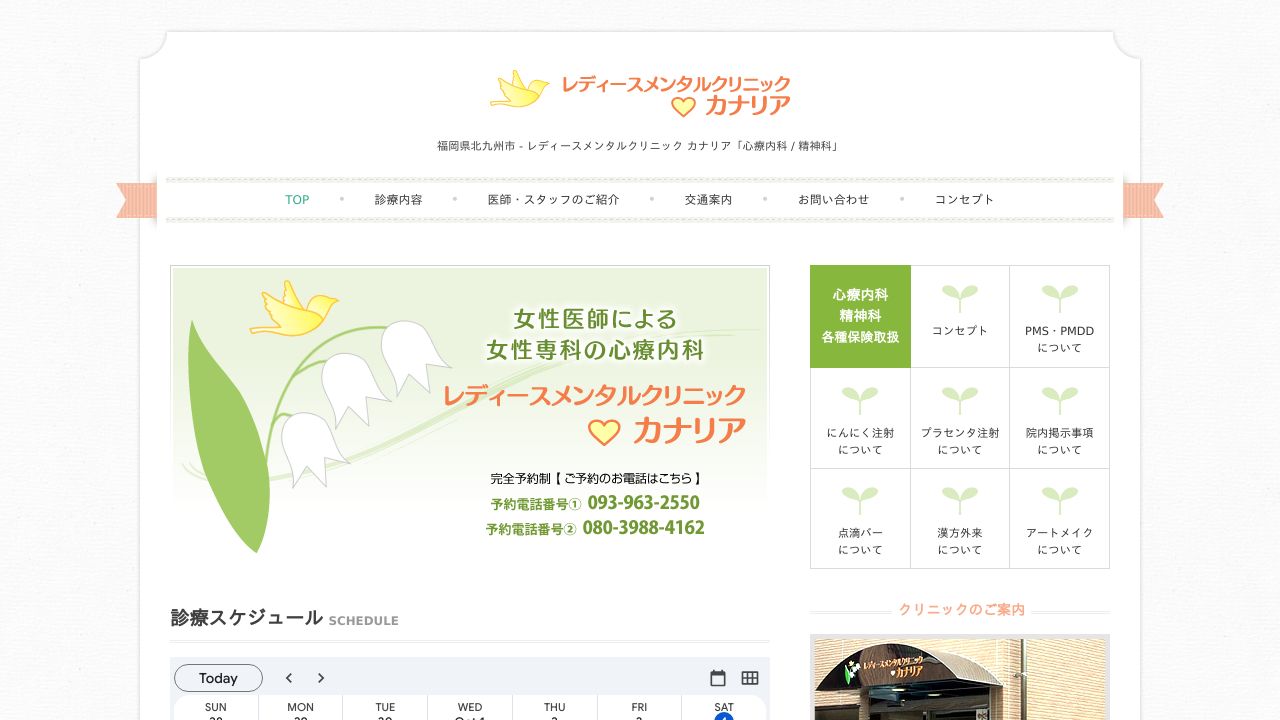
Task: Open the 院内掲示事項 sprout icon tile
Action: pyautogui.click(x=1059, y=418)
